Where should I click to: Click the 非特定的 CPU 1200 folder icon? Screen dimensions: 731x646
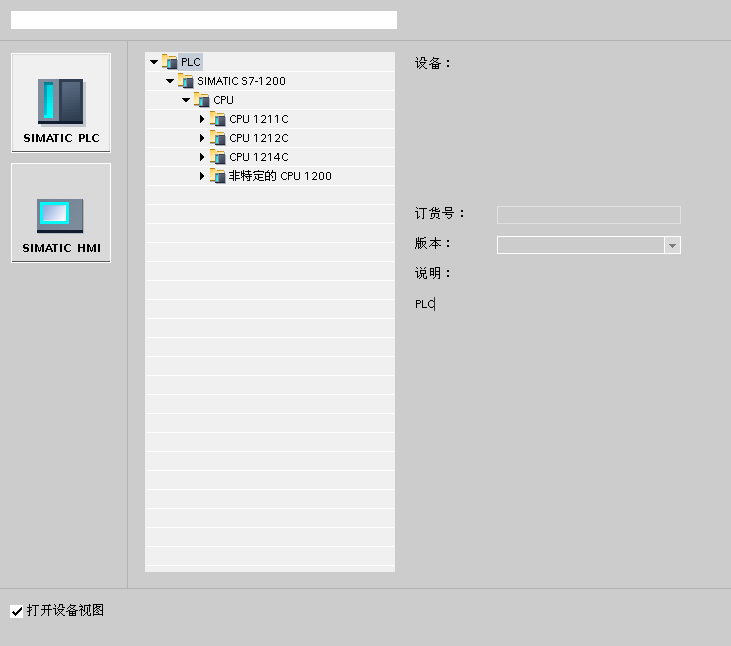tap(218, 176)
